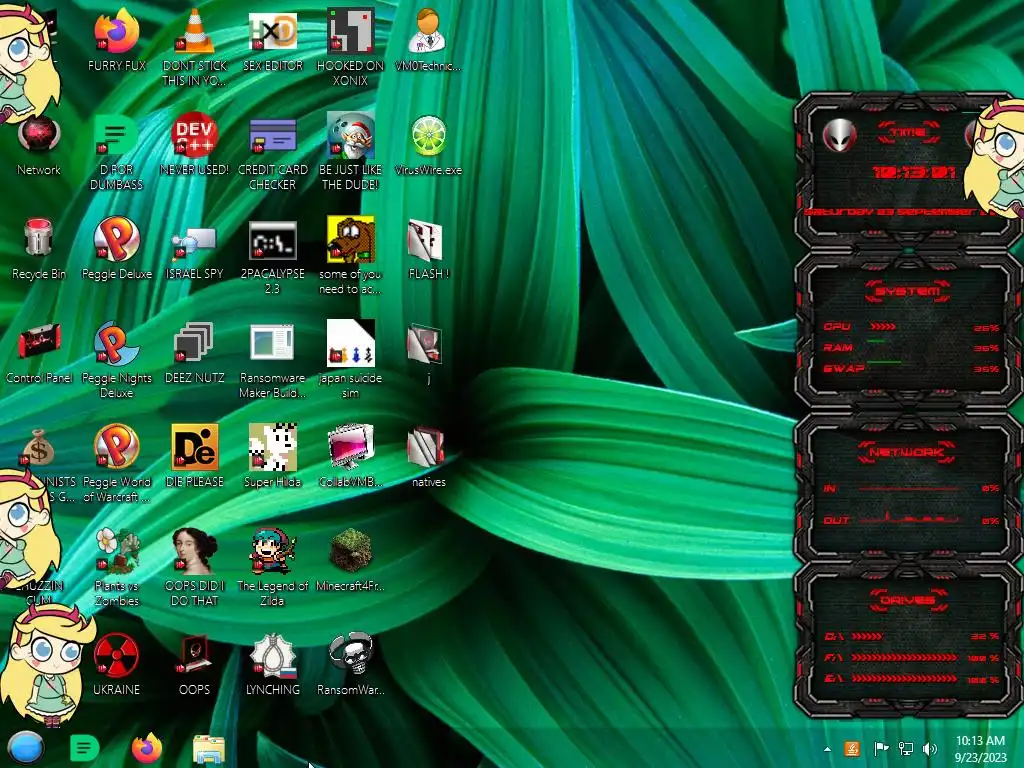Click the SWAP label in the SYSTEM panel

(843, 369)
